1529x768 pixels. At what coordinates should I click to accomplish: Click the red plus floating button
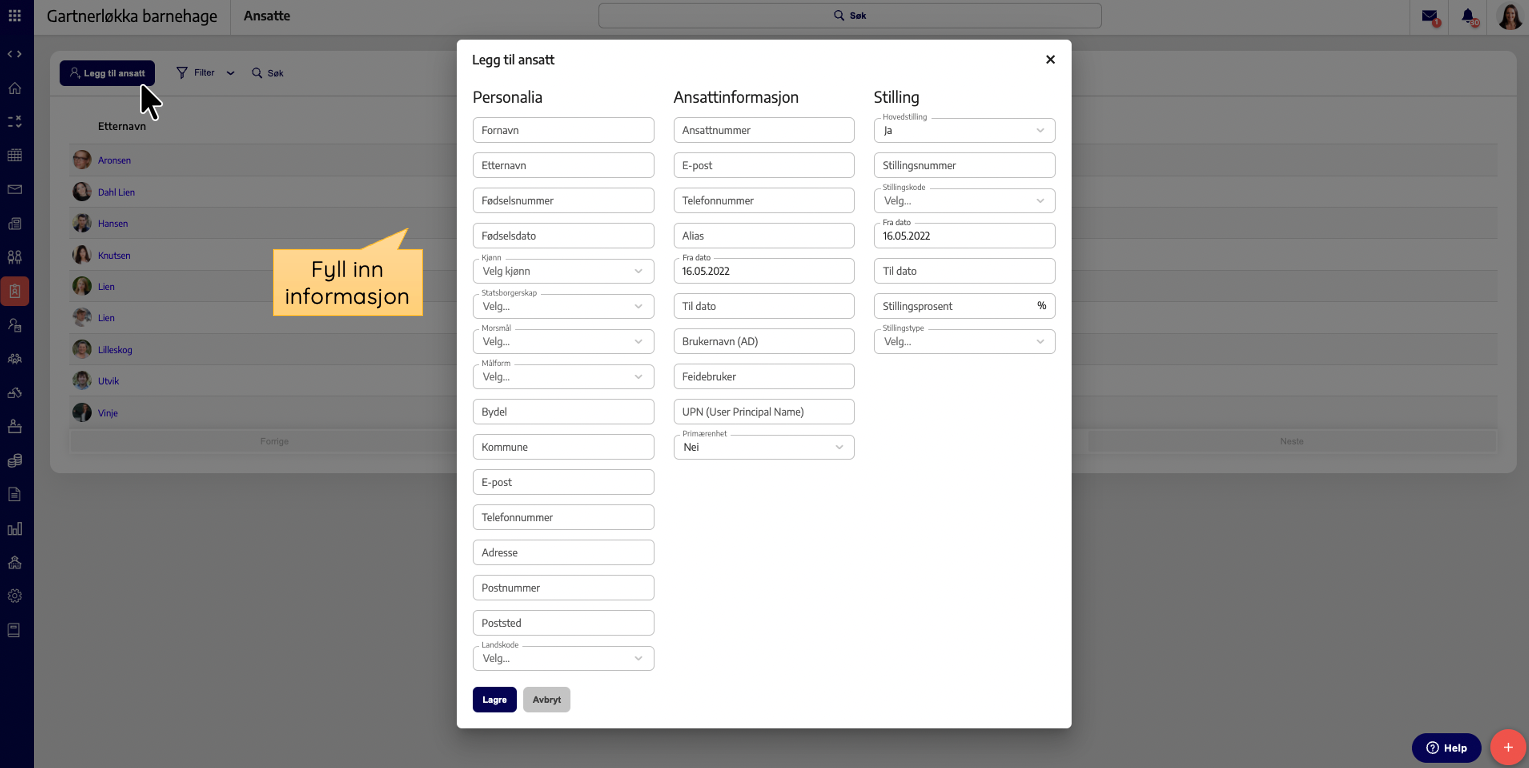[x=1508, y=748]
